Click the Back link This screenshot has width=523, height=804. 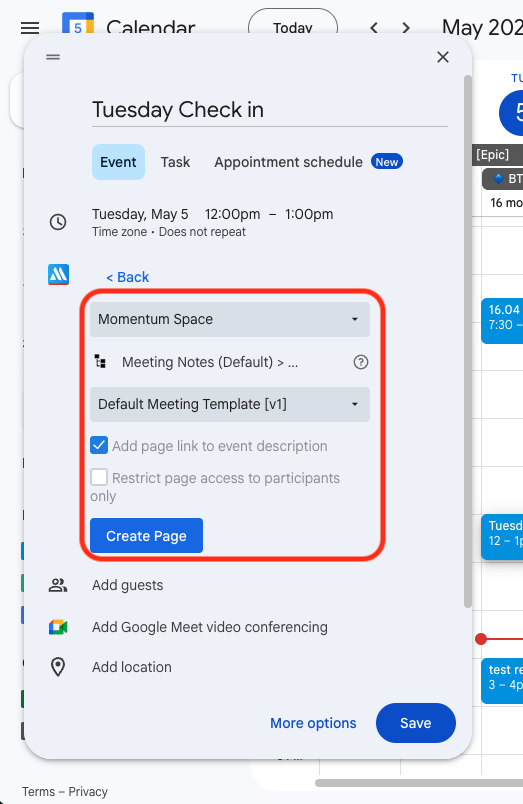tap(128, 277)
